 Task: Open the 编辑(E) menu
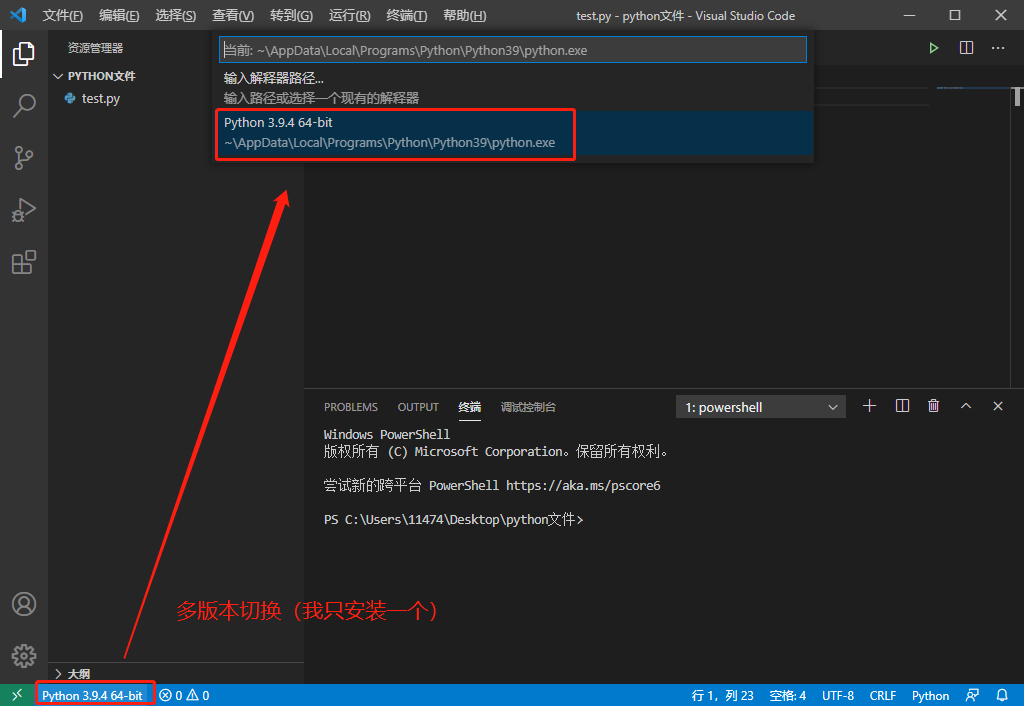[120, 16]
